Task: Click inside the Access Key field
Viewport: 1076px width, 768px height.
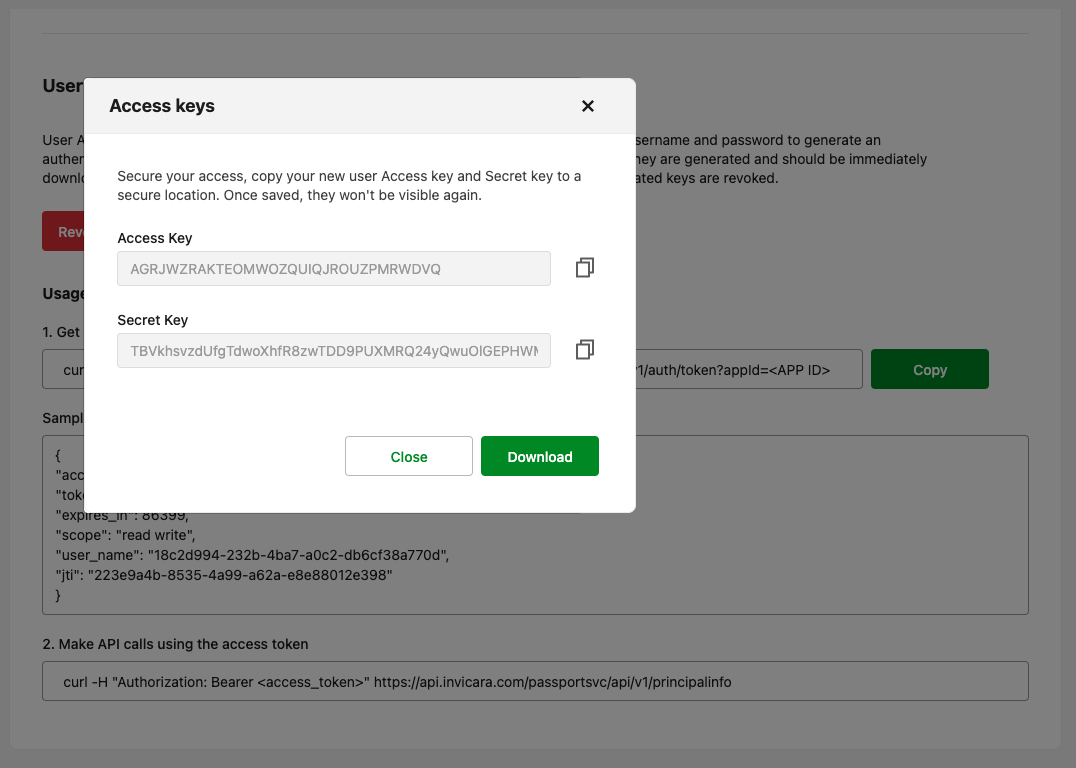Action: pyautogui.click(x=333, y=268)
